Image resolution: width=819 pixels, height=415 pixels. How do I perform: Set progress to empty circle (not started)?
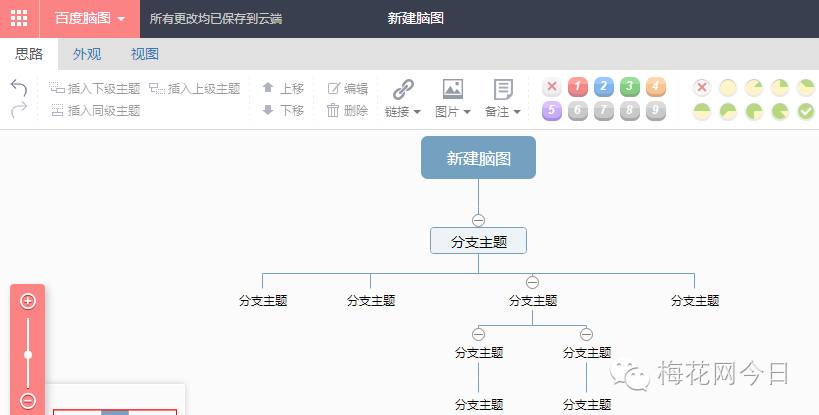click(x=728, y=87)
